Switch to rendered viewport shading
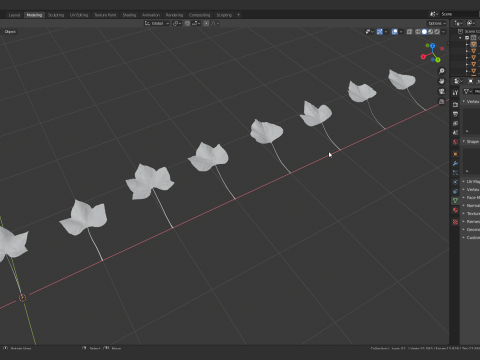The height and width of the screenshot is (360, 480). point(437,32)
